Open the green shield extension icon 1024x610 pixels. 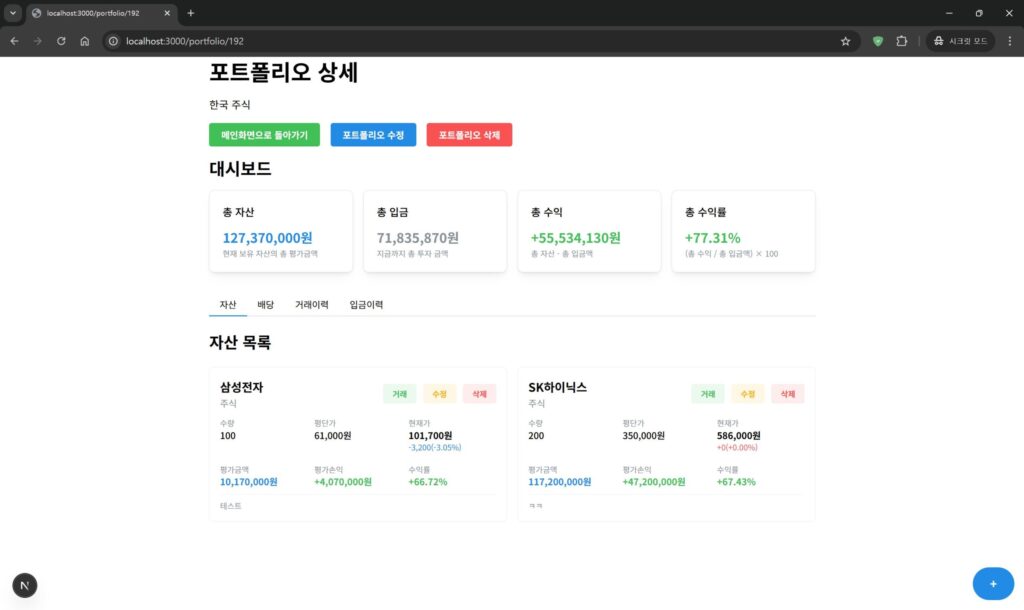coord(878,41)
